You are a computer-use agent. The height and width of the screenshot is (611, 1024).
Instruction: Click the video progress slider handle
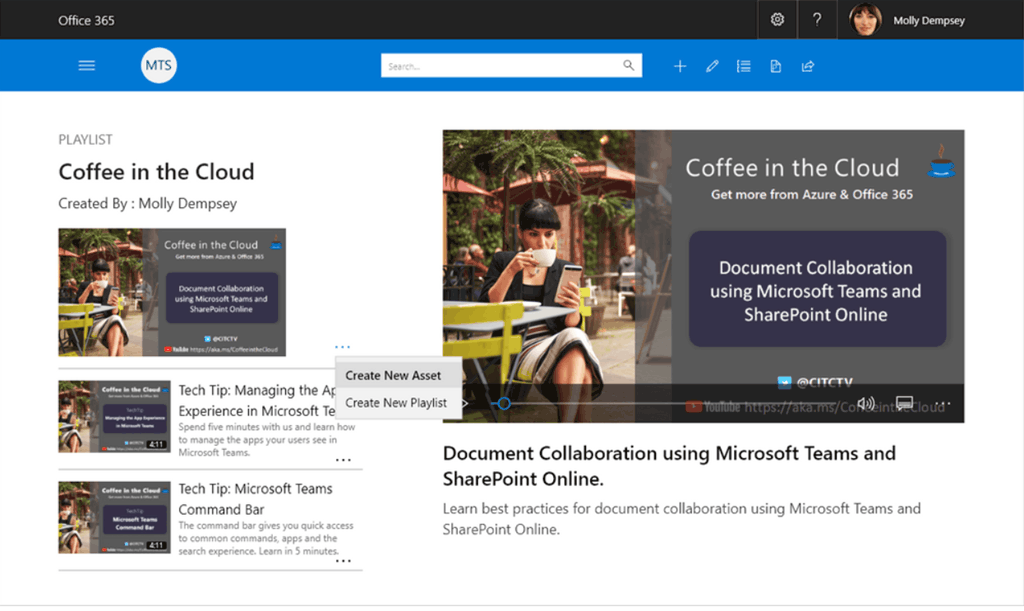504,404
